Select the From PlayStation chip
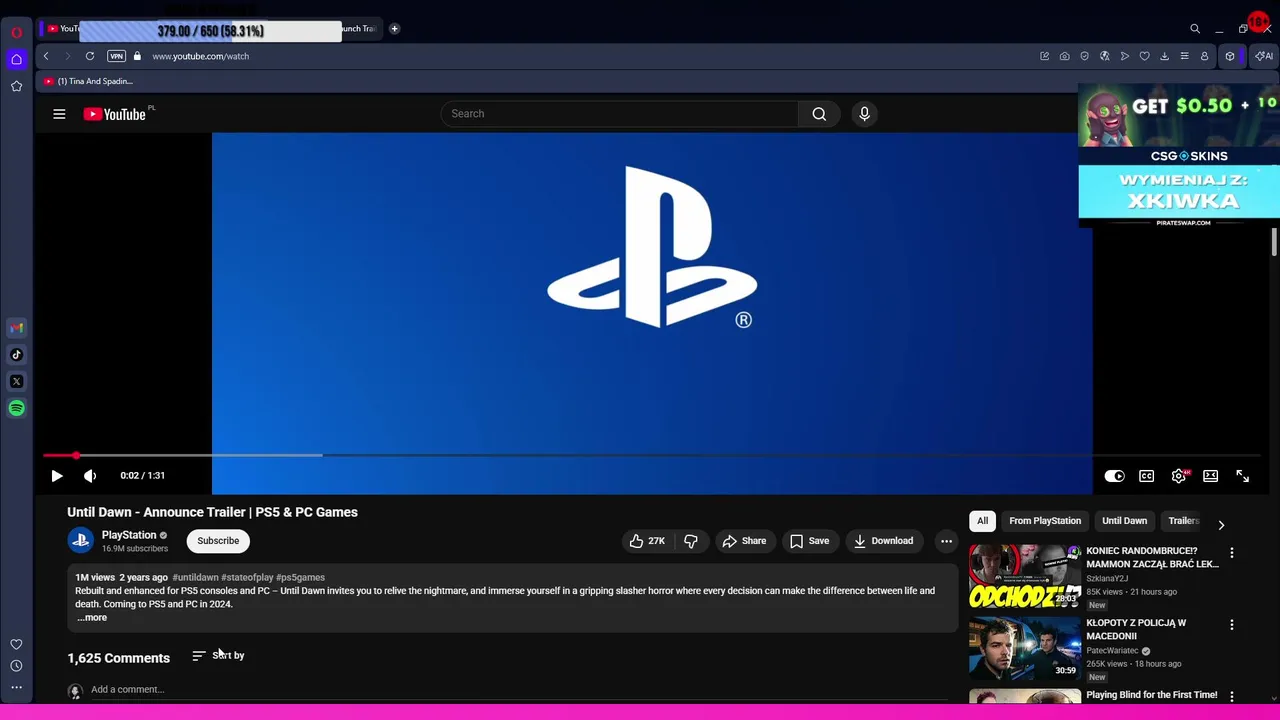 [1045, 521]
